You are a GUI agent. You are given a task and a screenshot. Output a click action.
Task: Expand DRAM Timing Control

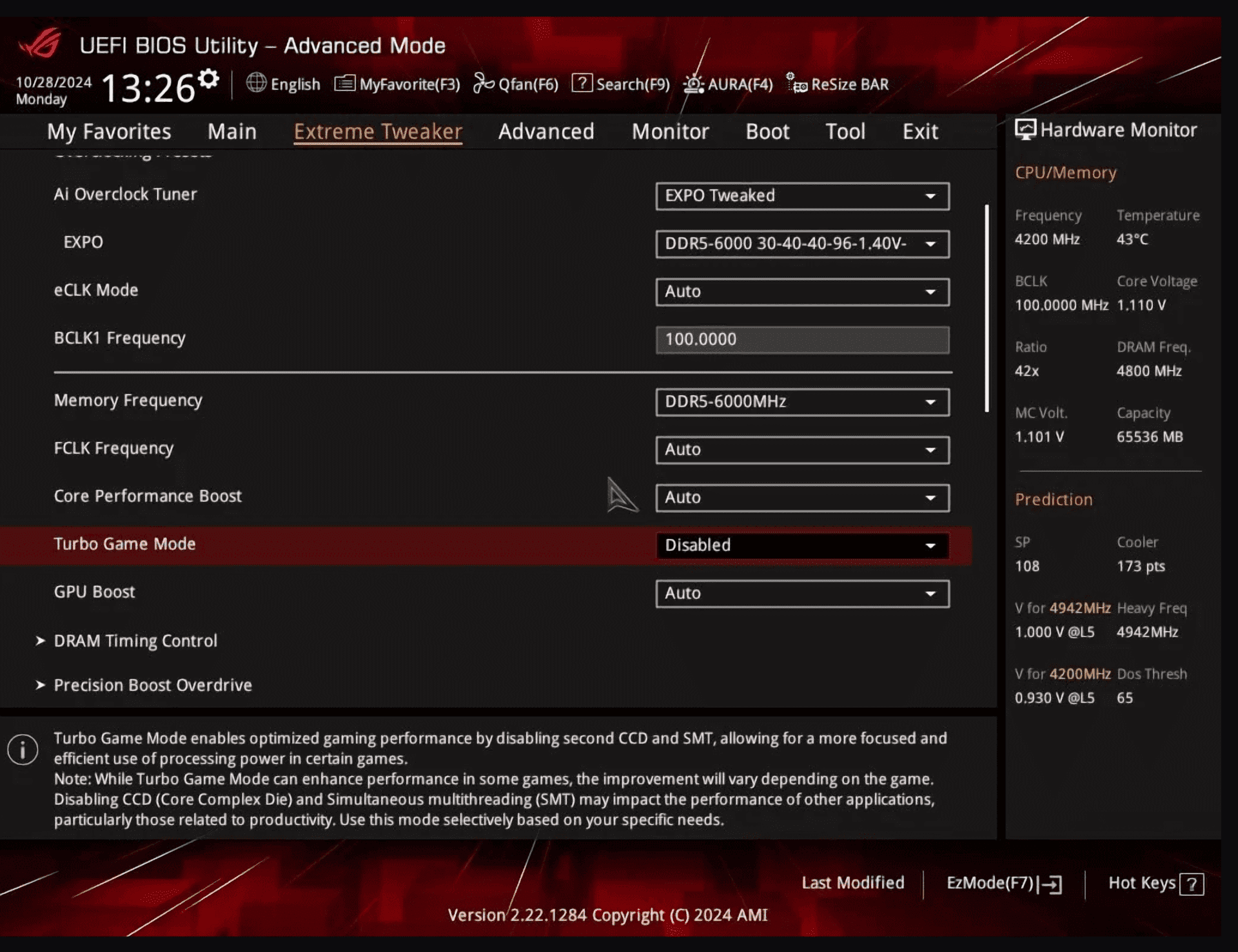tap(135, 640)
